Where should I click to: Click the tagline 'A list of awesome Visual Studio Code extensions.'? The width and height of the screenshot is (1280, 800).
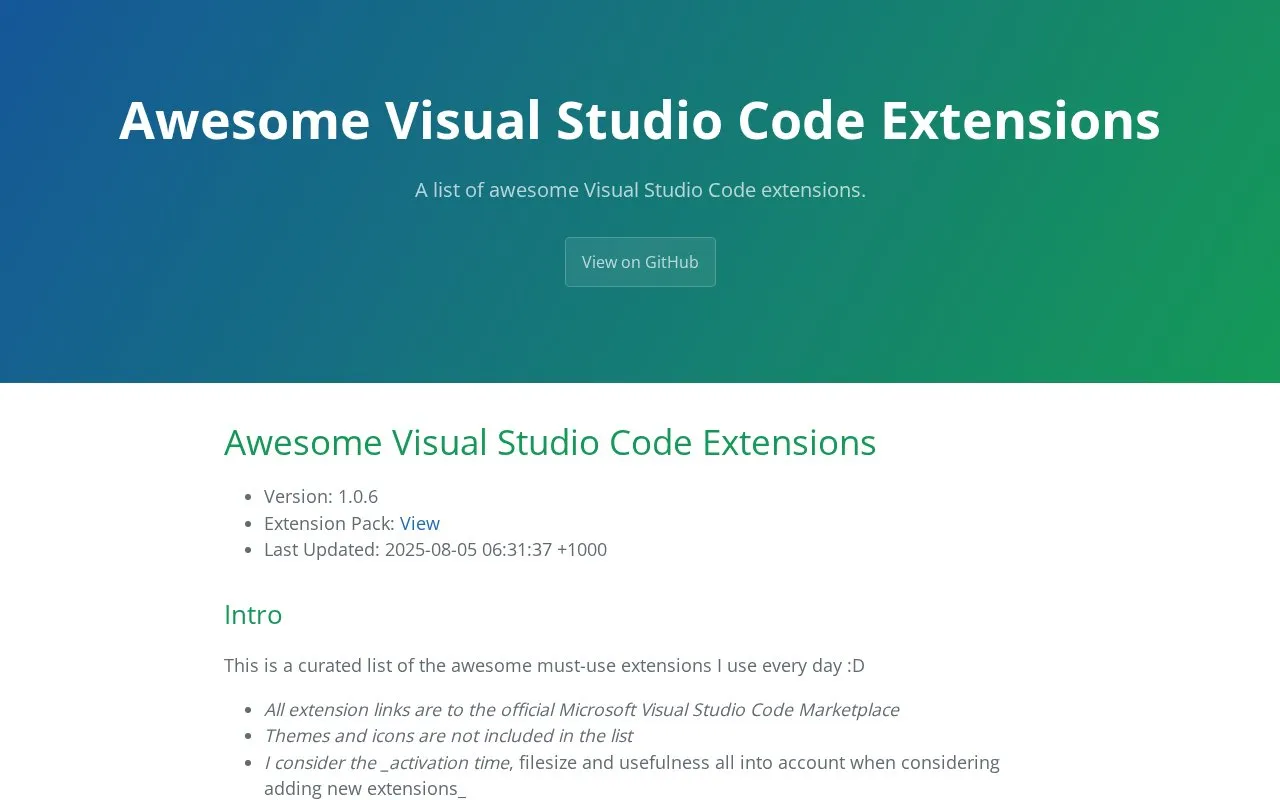[x=640, y=189]
